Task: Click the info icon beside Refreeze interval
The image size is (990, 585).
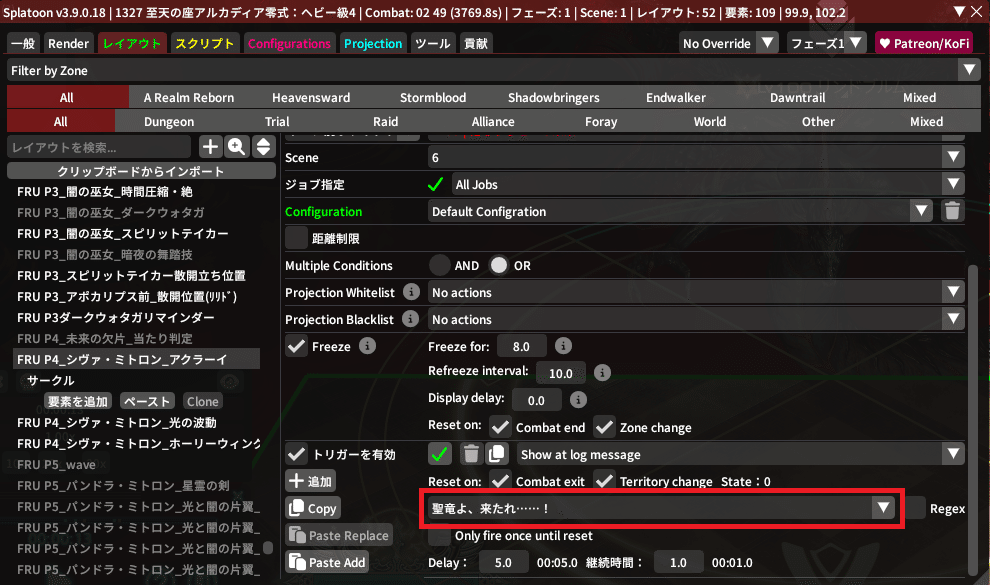Action: (x=602, y=372)
